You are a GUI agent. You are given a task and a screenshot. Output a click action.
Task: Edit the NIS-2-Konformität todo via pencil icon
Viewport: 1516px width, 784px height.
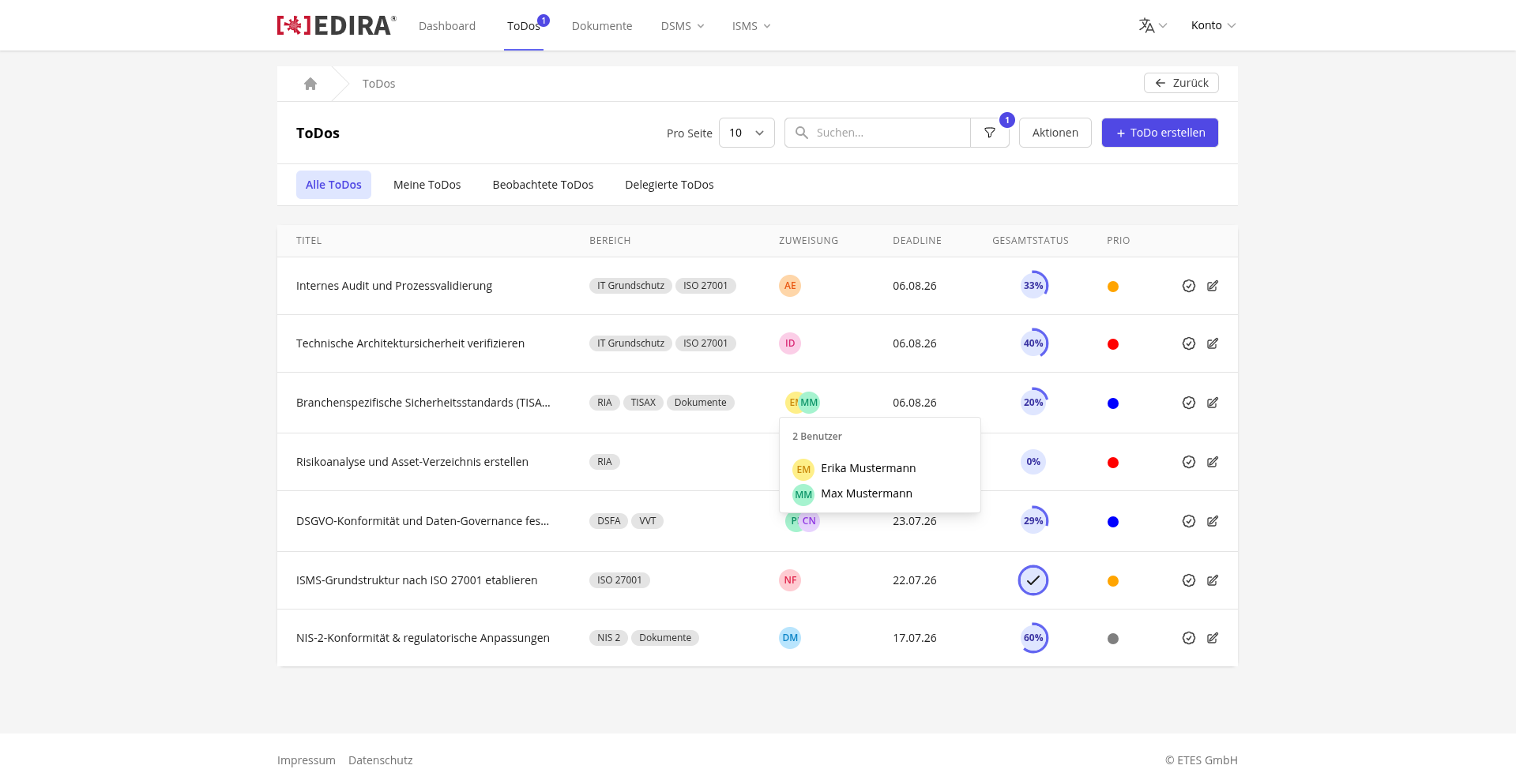[x=1213, y=638]
